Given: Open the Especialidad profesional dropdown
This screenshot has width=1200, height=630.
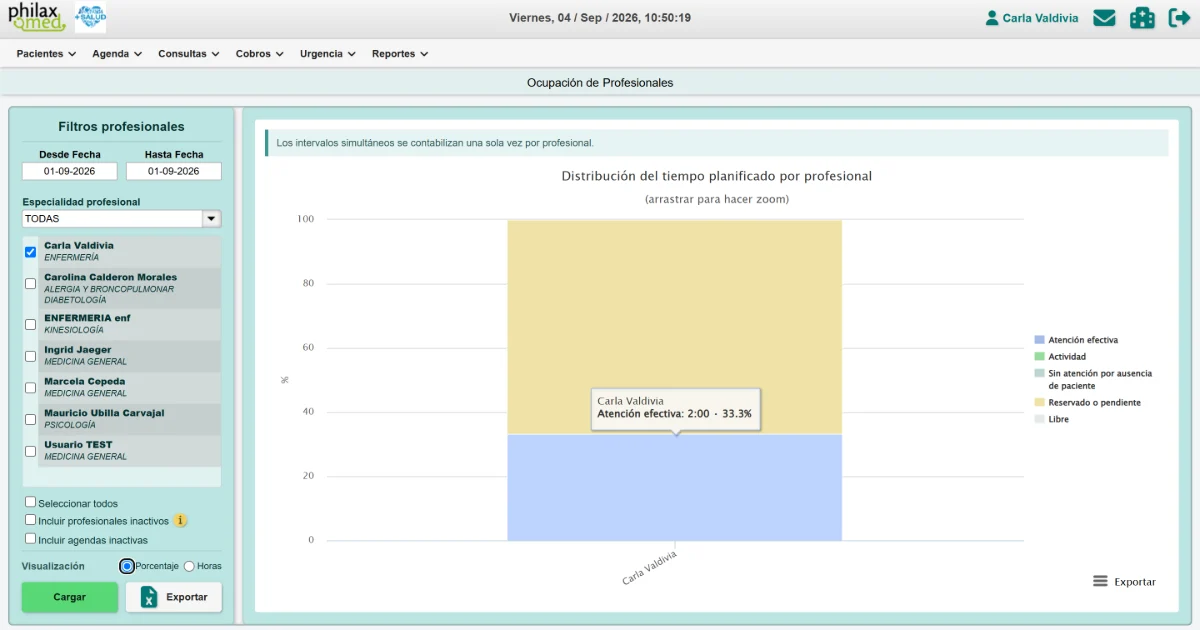Looking at the screenshot, I should tap(122, 219).
